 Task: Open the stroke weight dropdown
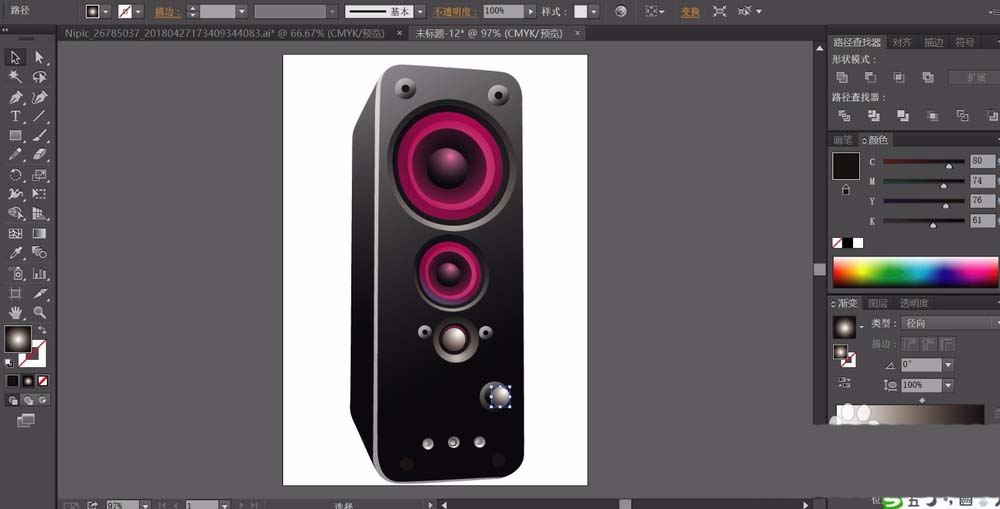242,11
